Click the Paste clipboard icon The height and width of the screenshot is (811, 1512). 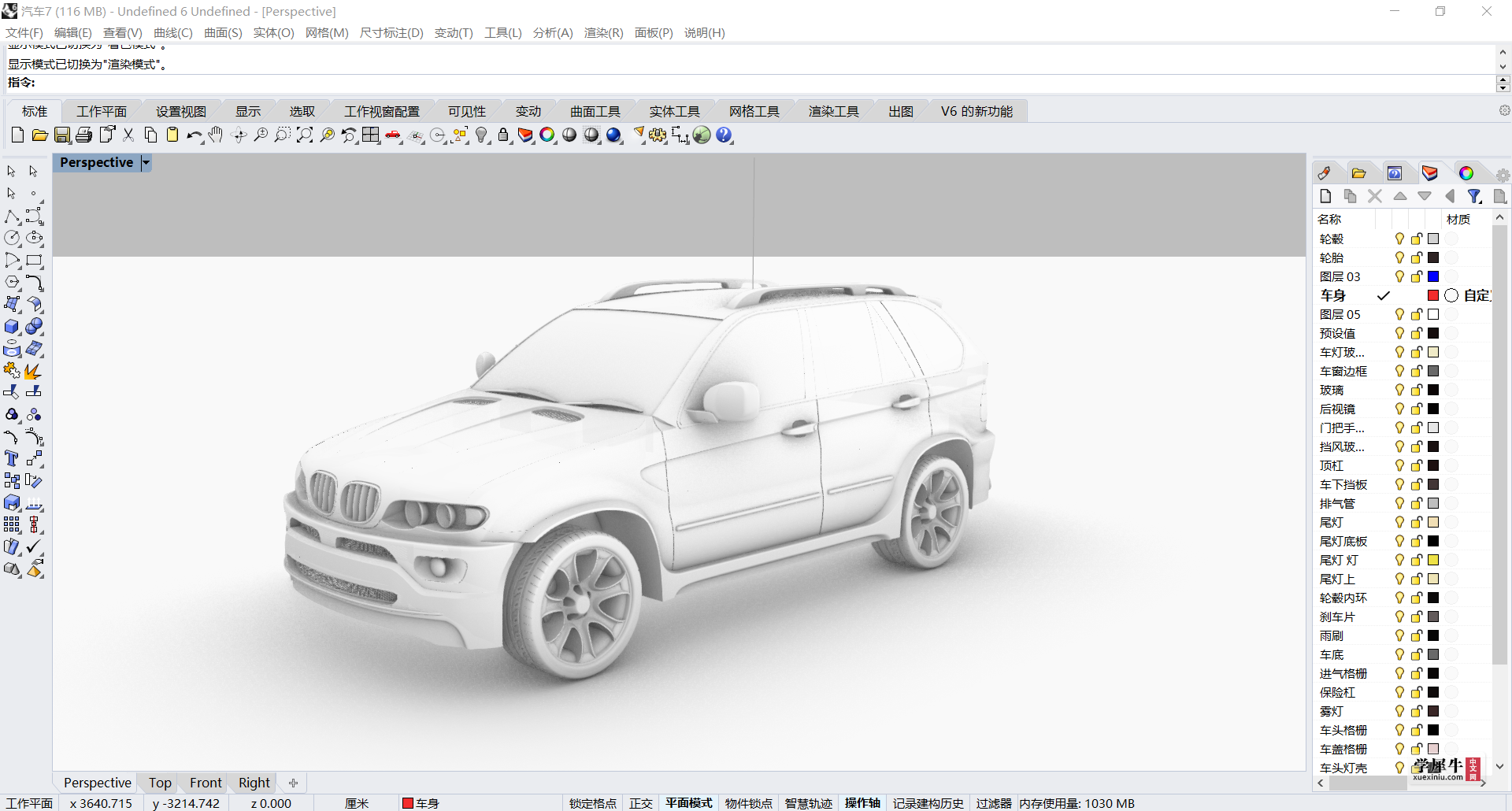(x=172, y=135)
